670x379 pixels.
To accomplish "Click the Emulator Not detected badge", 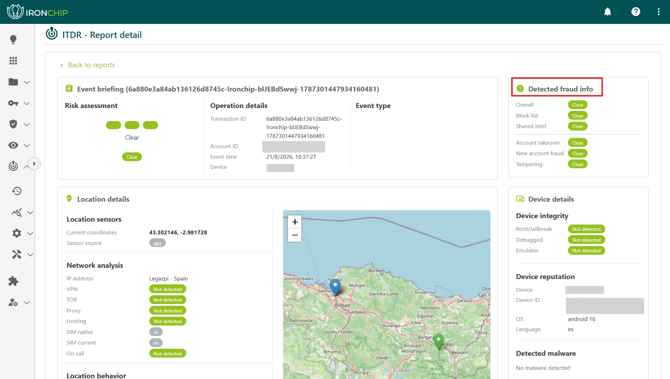I will [x=586, y=250].
